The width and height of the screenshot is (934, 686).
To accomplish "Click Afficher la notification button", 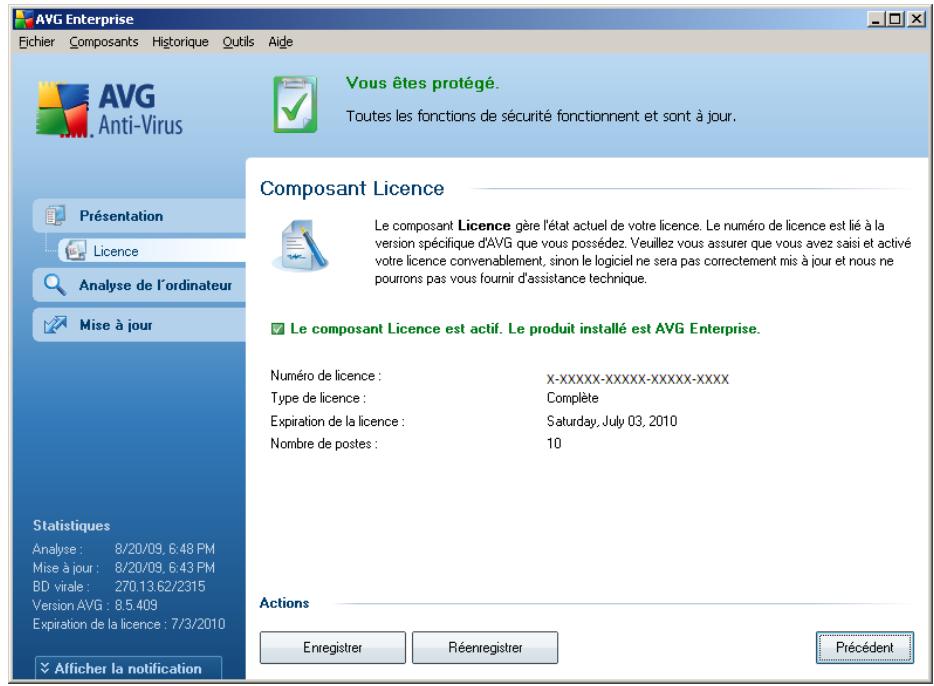I will [x=128, y=668].
